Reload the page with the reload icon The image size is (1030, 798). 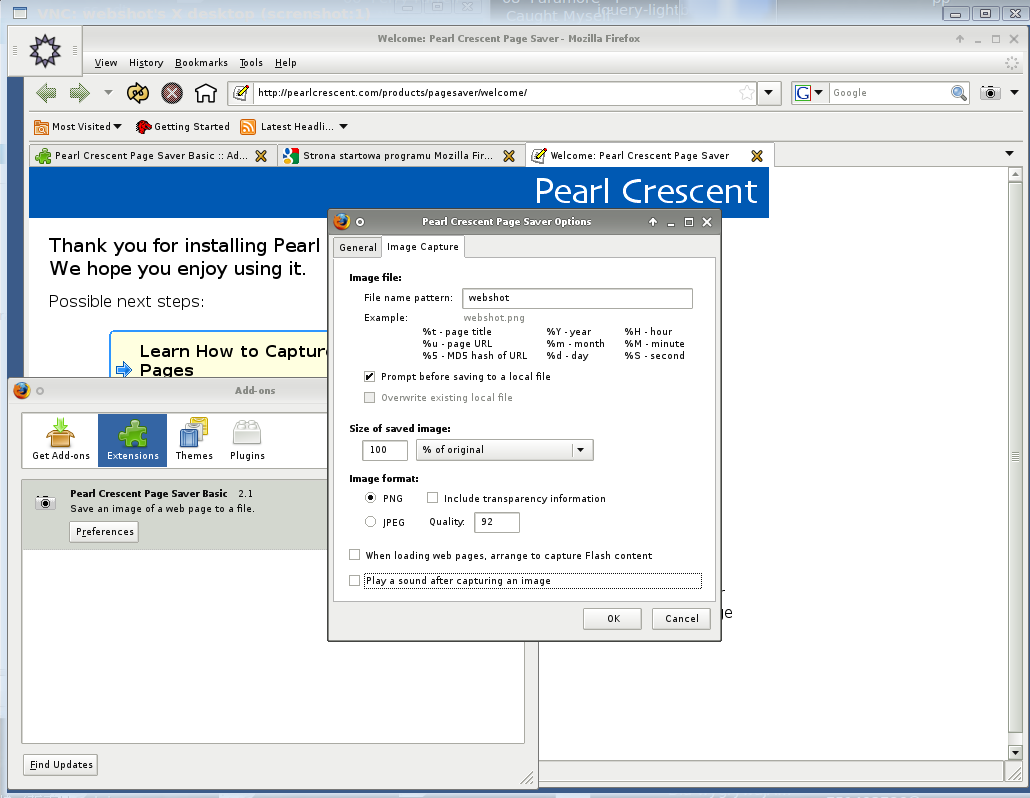(138, 93)
